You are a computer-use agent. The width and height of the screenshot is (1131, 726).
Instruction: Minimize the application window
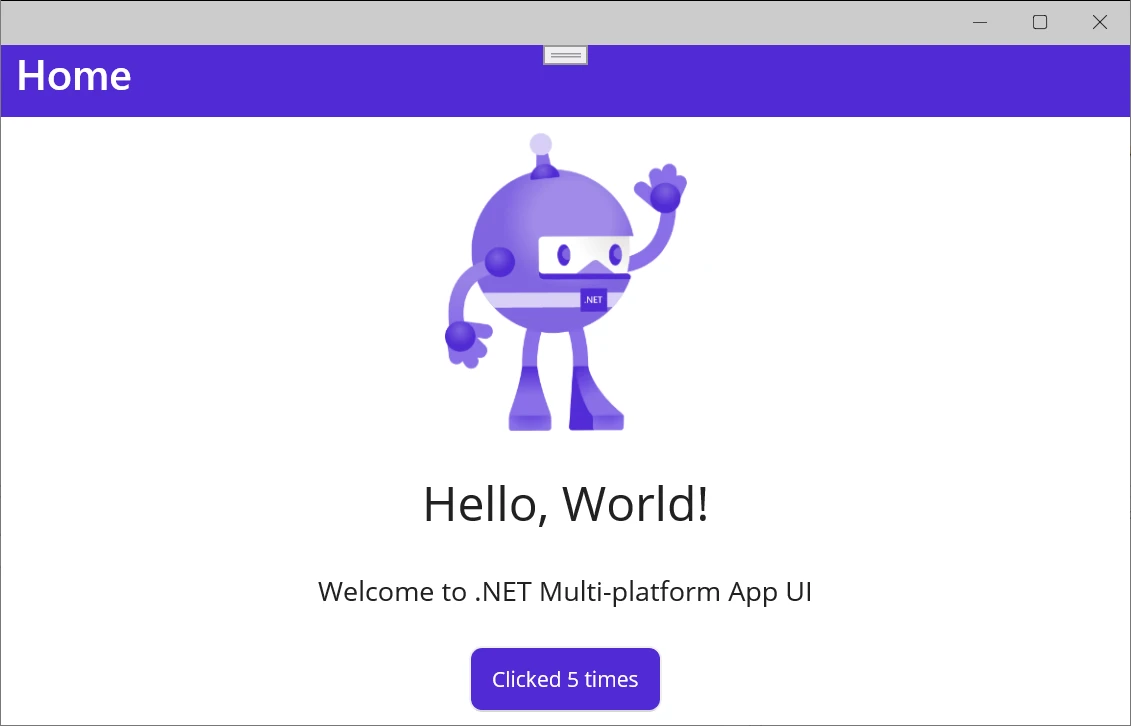tap(980, 22)
